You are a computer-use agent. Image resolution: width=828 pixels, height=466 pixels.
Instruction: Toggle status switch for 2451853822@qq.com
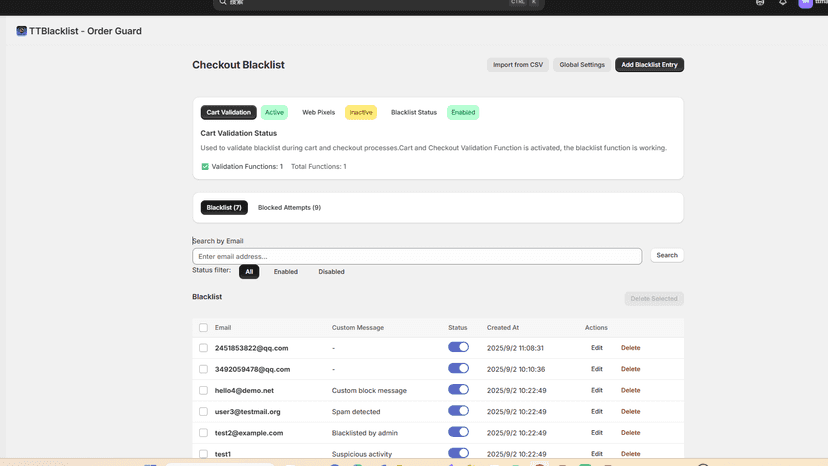[x=458, y=347]
